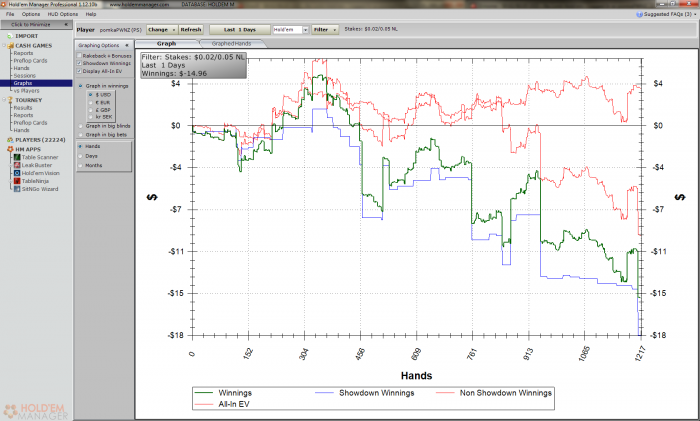
Task: Click the Showdown Winnings legend entry
Action: point(365,393)
